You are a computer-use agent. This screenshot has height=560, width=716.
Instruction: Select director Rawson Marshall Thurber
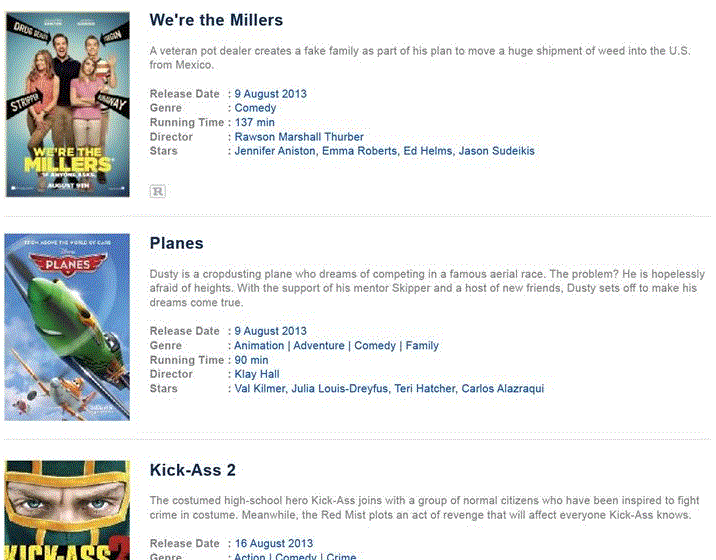(299, 137)
